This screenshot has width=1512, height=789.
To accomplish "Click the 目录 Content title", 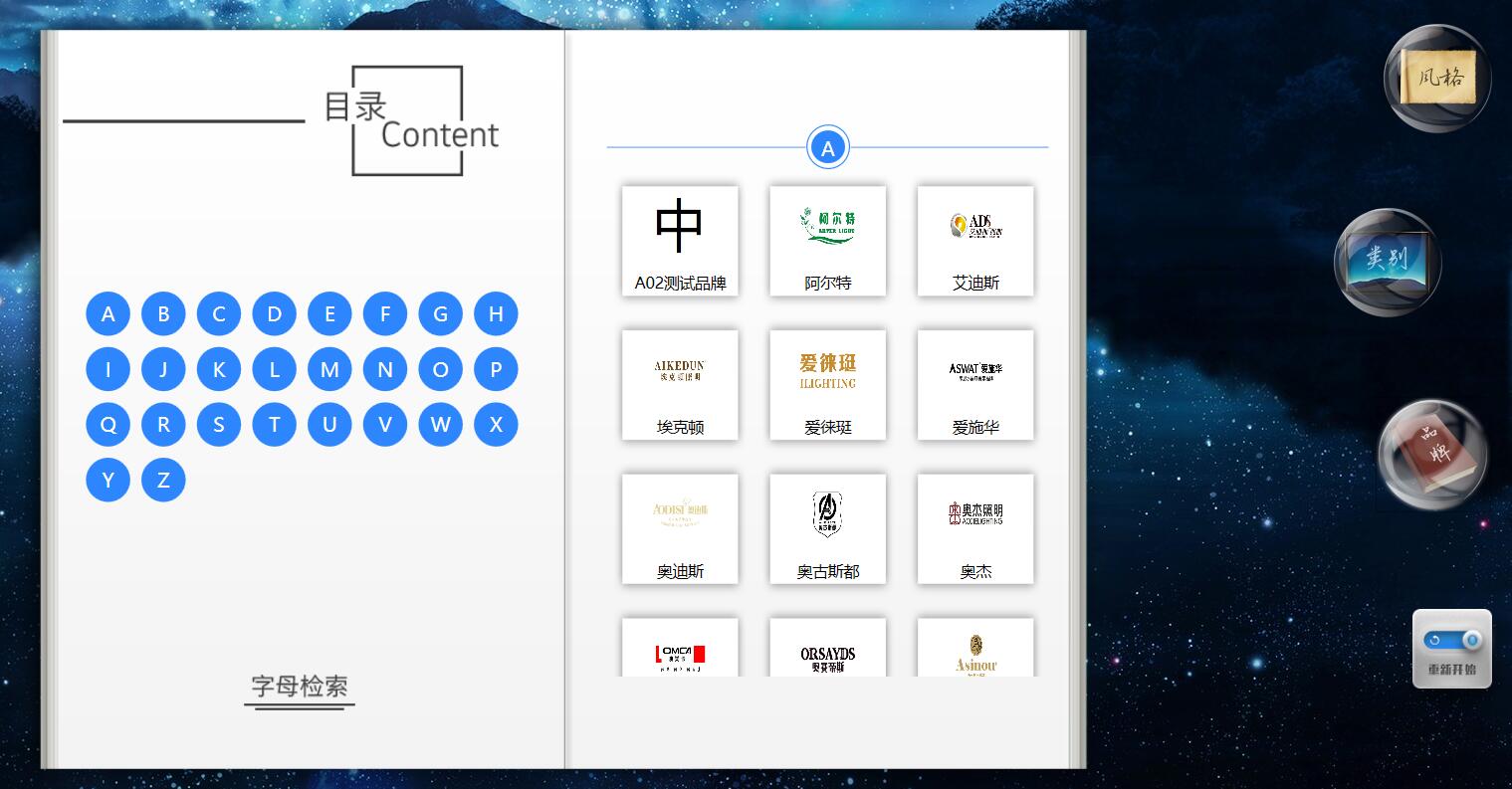I will point(411,120).
